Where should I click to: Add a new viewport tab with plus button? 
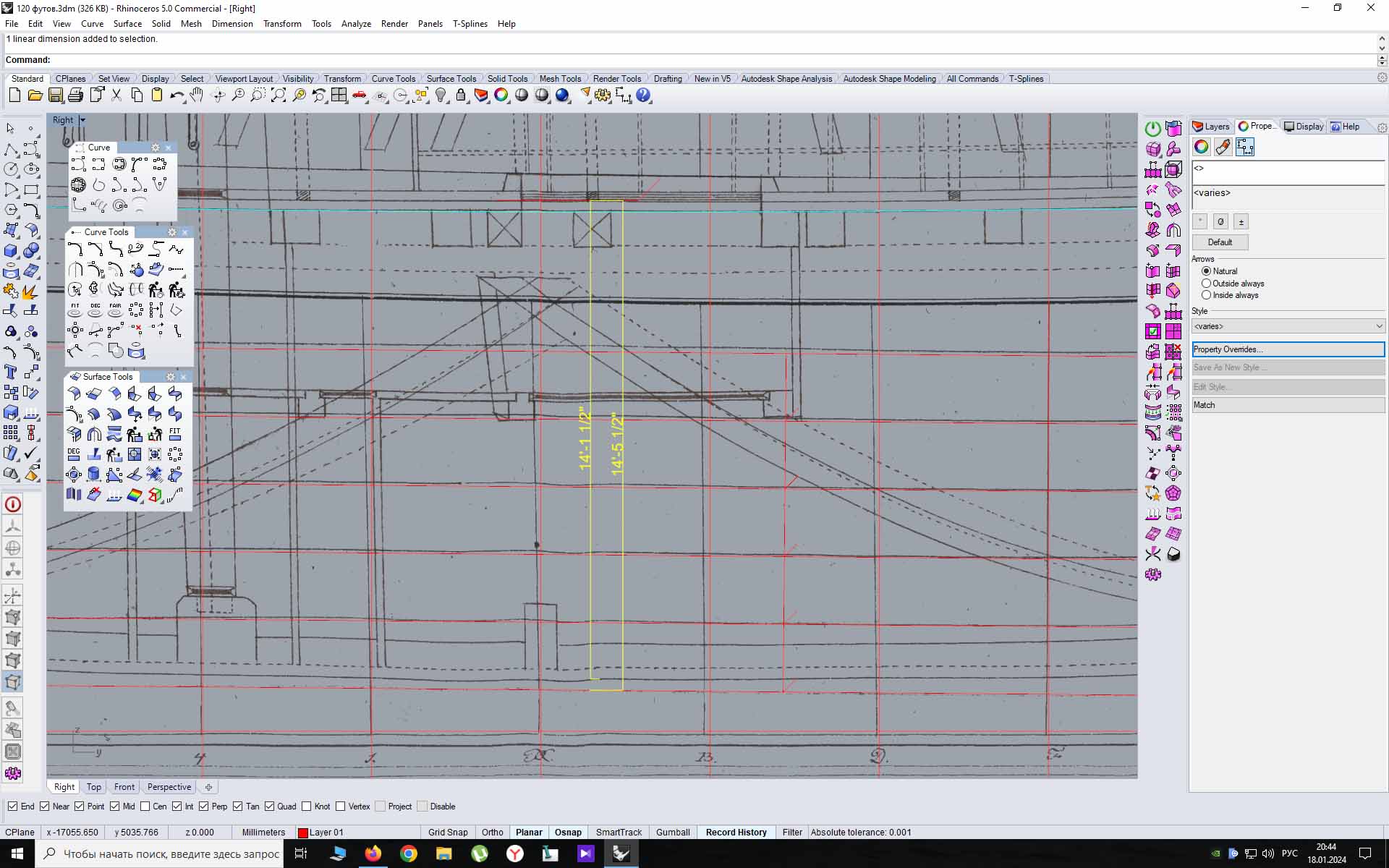208,787
